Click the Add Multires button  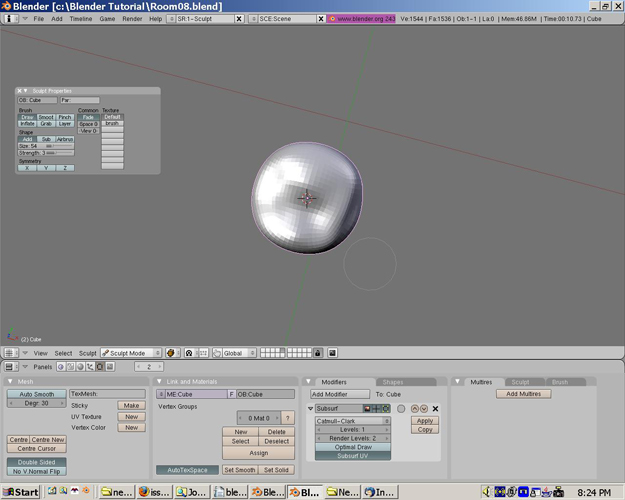524,394
